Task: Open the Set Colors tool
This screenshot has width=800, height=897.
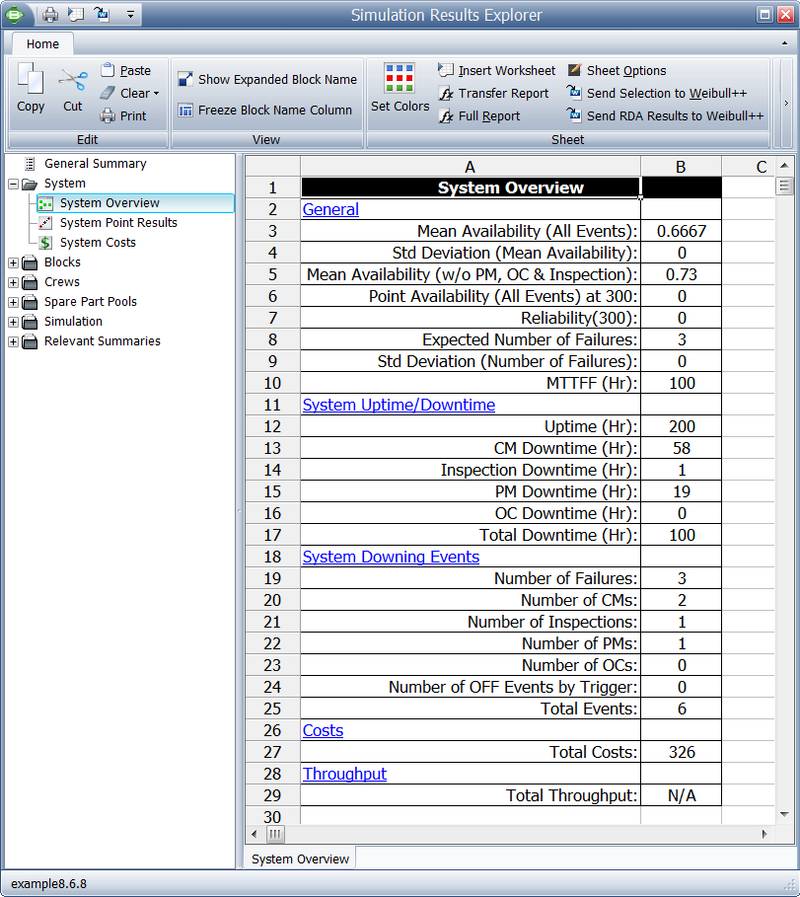Action: pos(399,88)
